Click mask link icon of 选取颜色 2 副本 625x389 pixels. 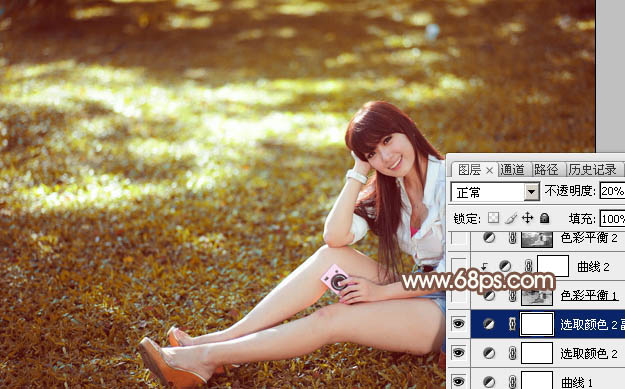[x=513, y=324]
